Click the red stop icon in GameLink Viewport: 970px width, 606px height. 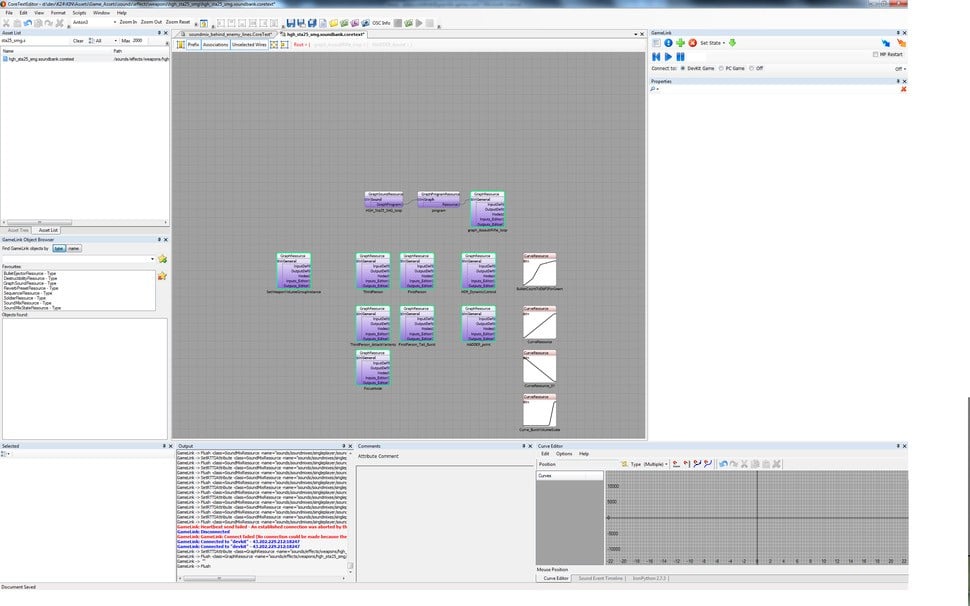[x=692, y=43]
